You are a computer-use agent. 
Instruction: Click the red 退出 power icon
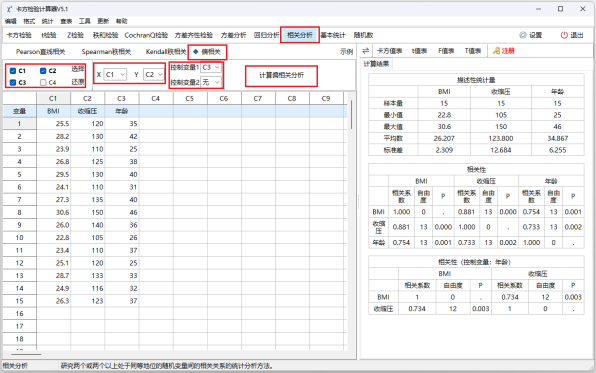click(x=564, y=35)
